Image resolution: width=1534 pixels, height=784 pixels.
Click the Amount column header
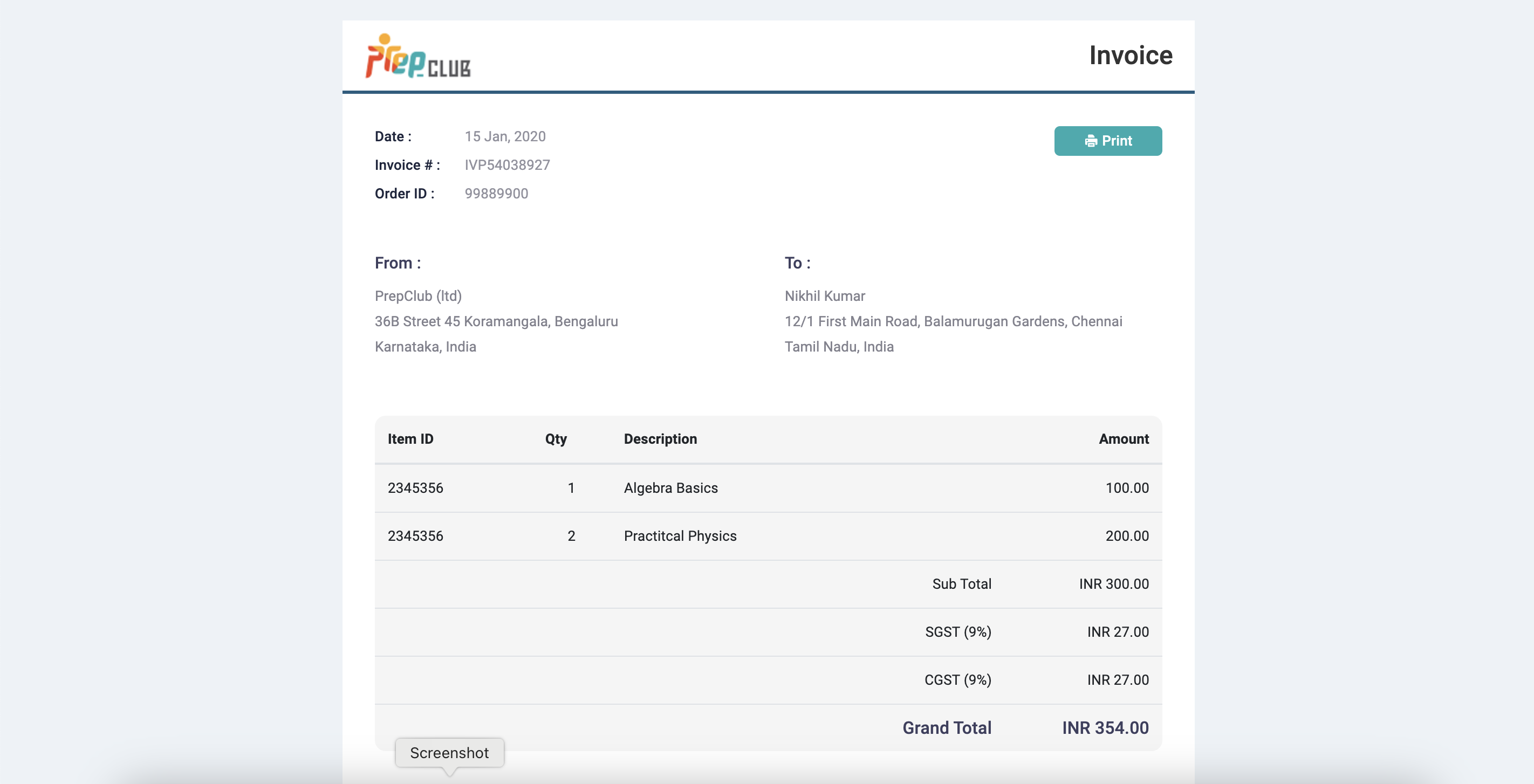point(1123,439)
